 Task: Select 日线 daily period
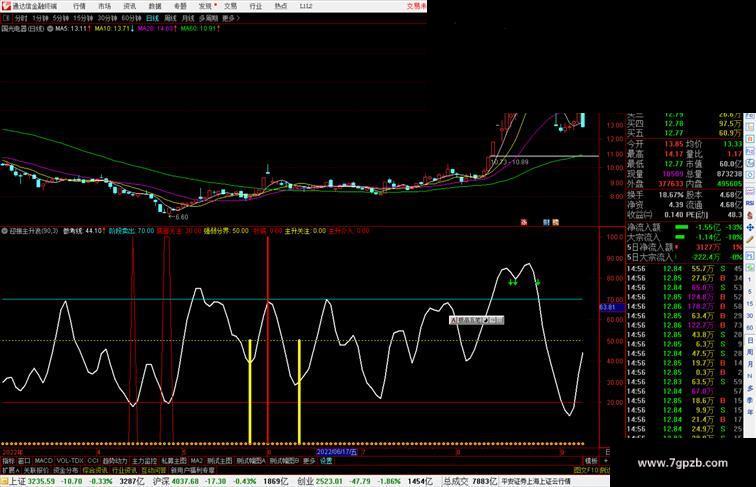pos(152,18)
